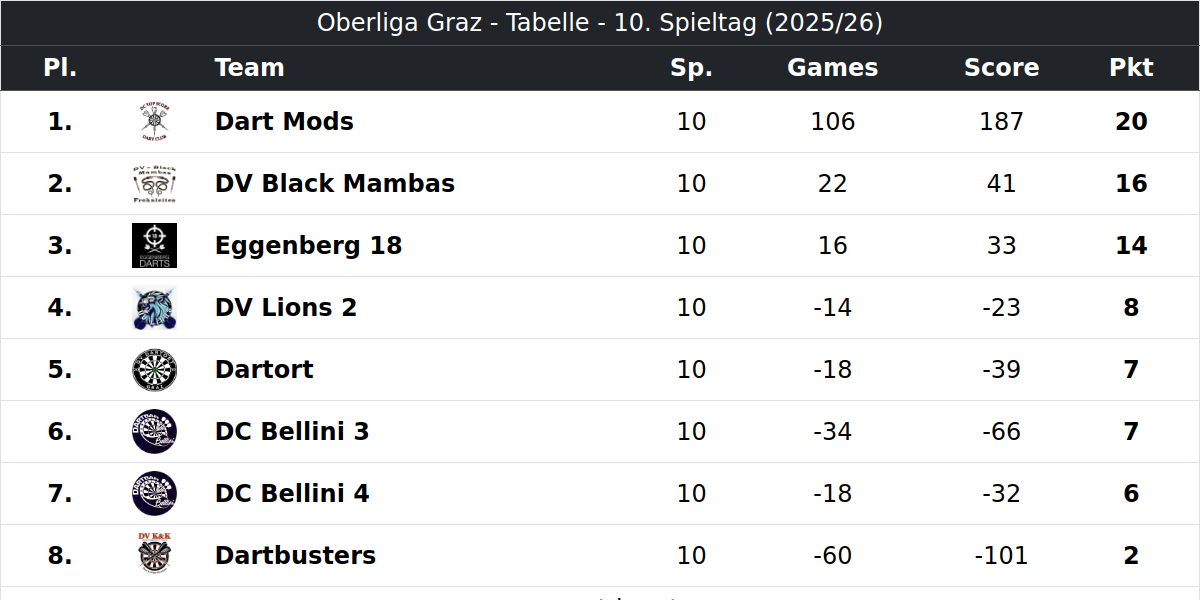Select the Games column header
Image resolution: width=1200 pixels, height=600 pixels.
833,68
